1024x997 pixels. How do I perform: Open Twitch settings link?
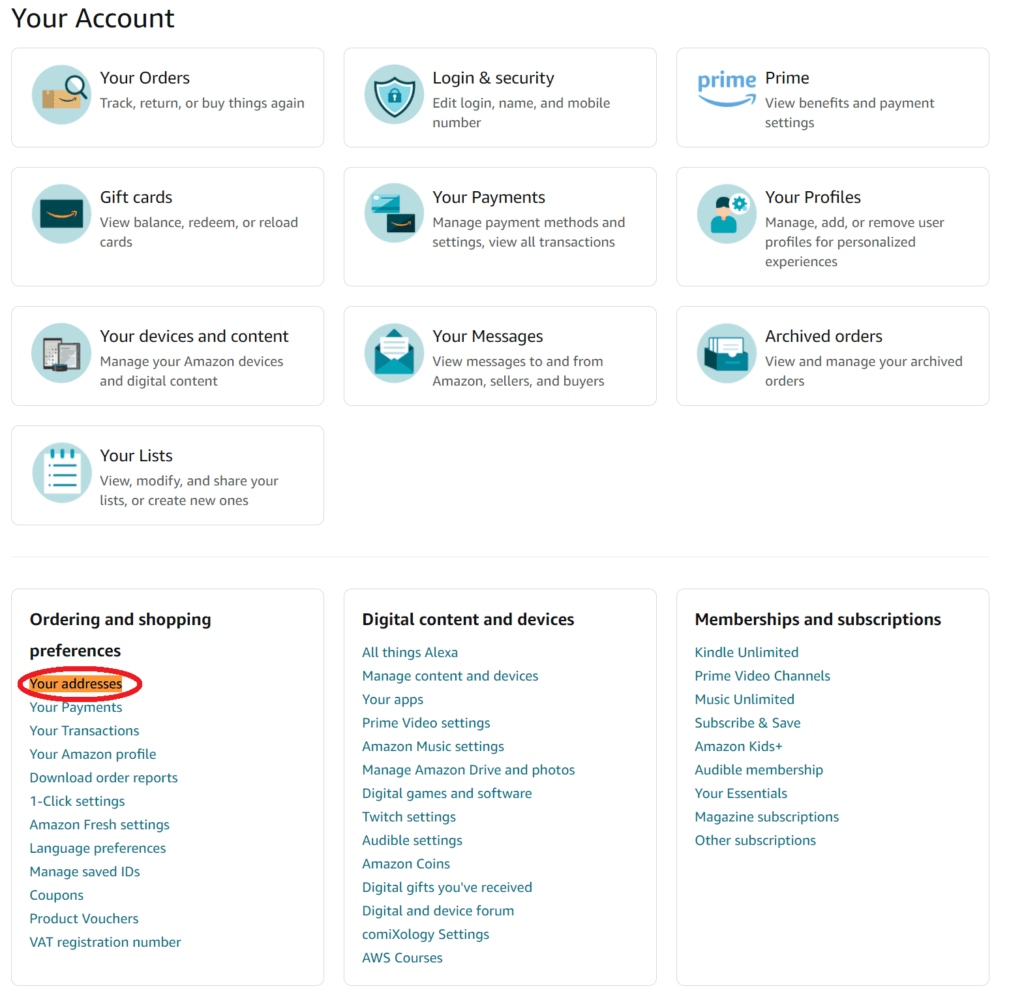tap(409, 817)
